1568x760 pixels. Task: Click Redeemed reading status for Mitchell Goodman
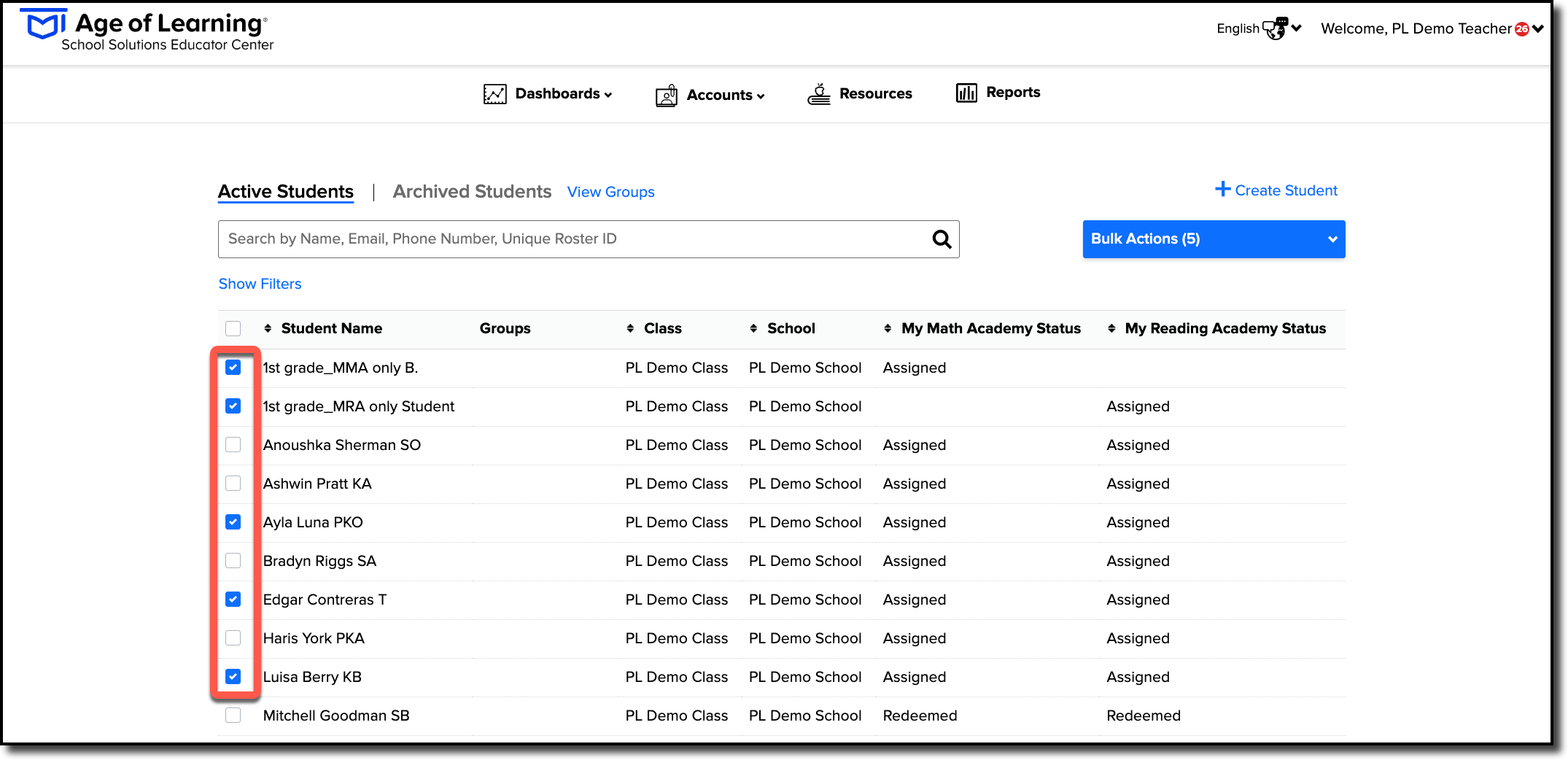(x=1144, y=716)
